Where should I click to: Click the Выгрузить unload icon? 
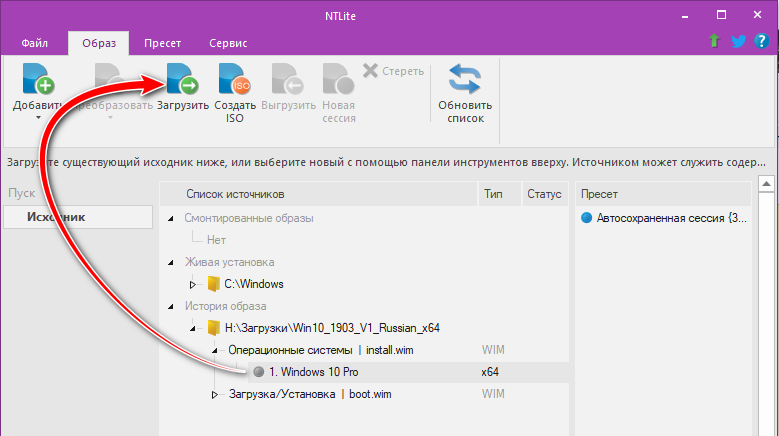coord(288,78)
